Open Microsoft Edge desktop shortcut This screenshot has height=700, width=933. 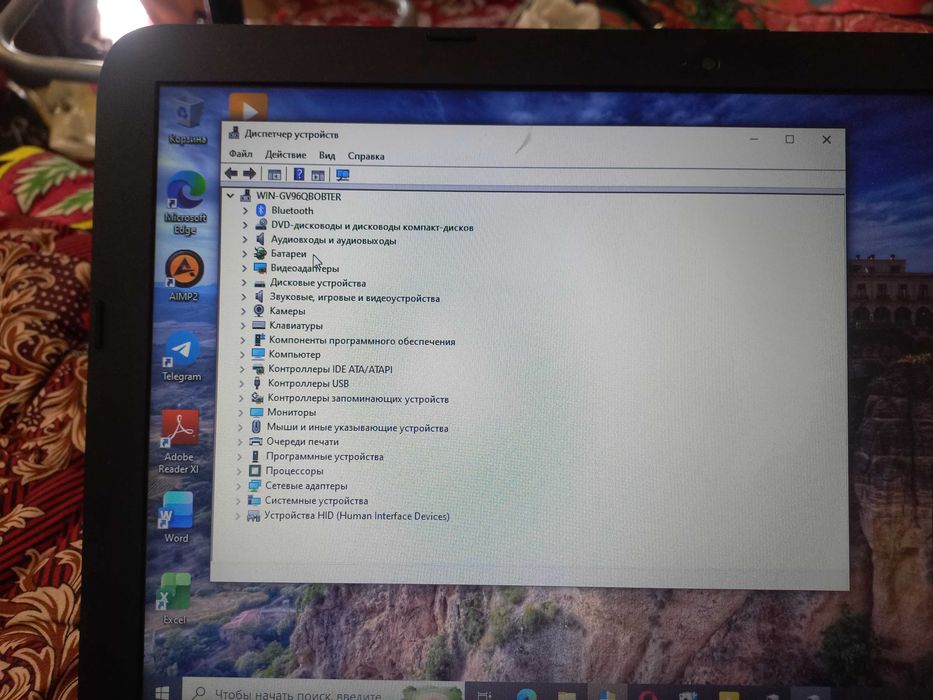[x=185, y=203]
